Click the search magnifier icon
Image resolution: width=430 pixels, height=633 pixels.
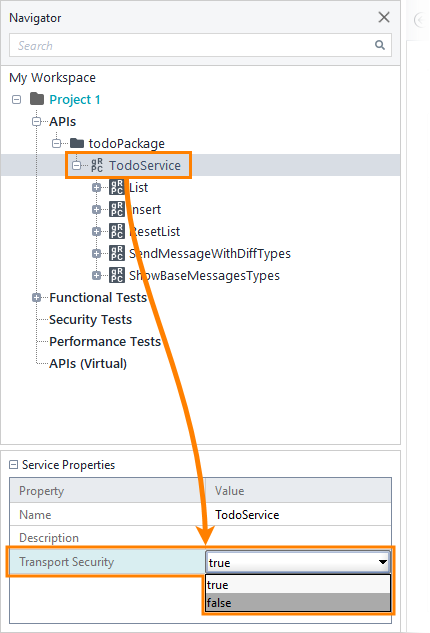380,45
